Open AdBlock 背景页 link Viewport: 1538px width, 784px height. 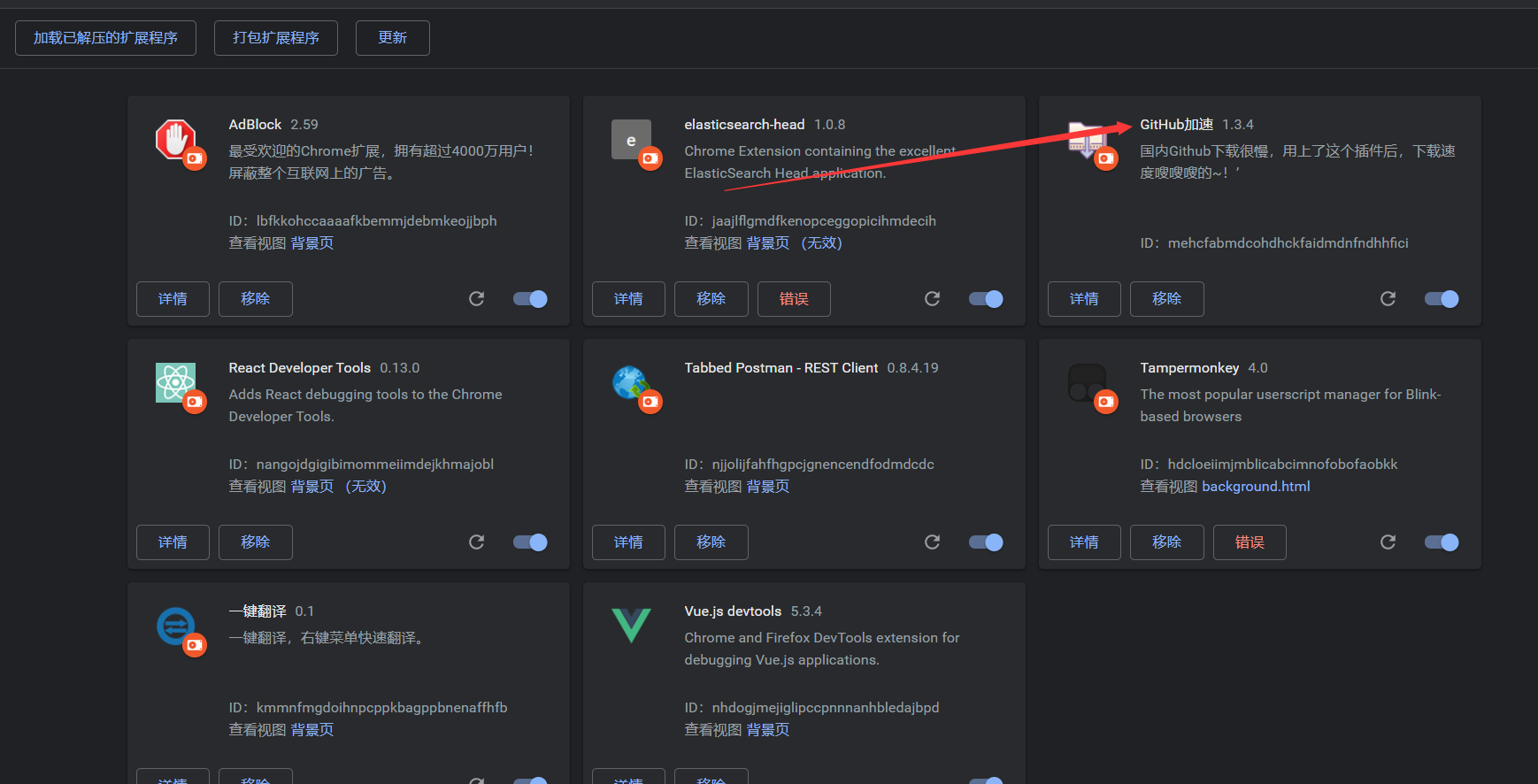tap(312, 243)
